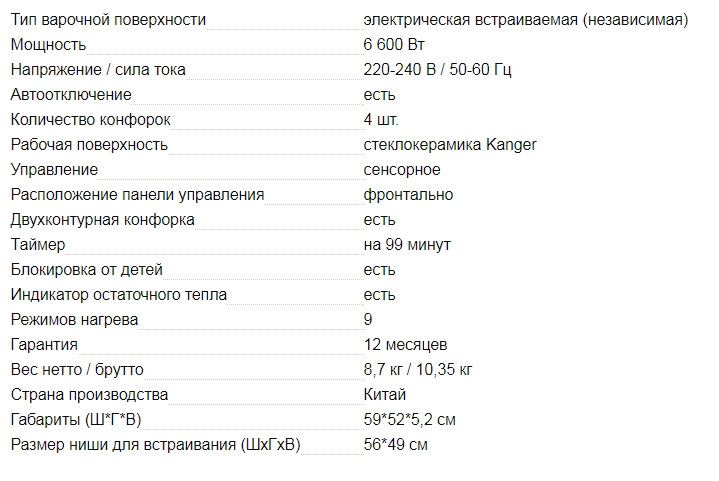Select the '4 шт.' burner count value
Viewport: 719px width, 481px height.
(x=382, y=119)
